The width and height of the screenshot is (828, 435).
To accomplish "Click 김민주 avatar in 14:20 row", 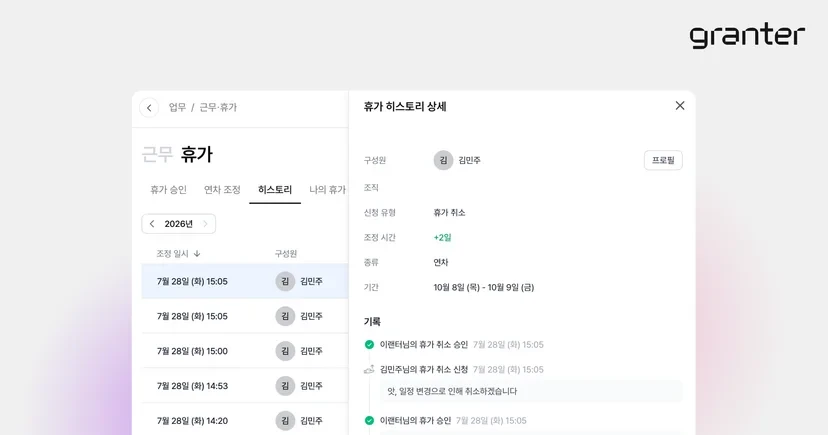I will tap(285, 421).
